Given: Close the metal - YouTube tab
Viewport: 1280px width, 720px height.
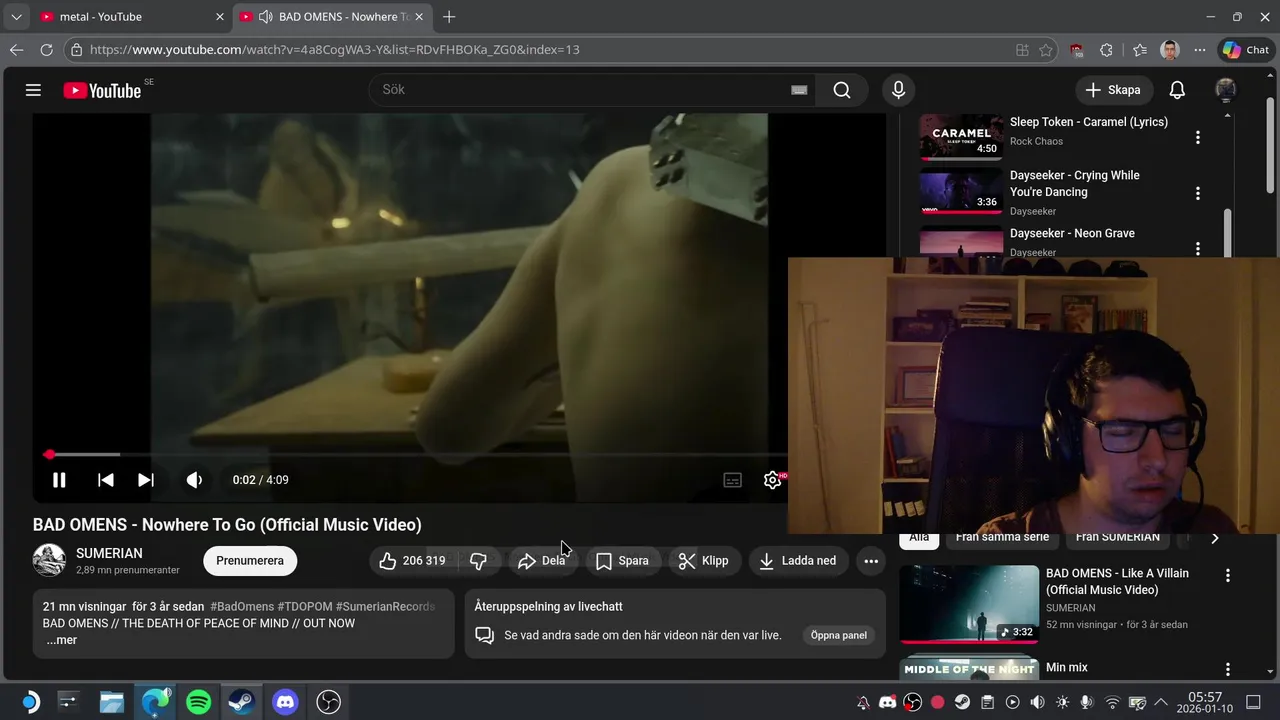Looking at the screenshot, I should pyautogui.click(x=220, y=17).
